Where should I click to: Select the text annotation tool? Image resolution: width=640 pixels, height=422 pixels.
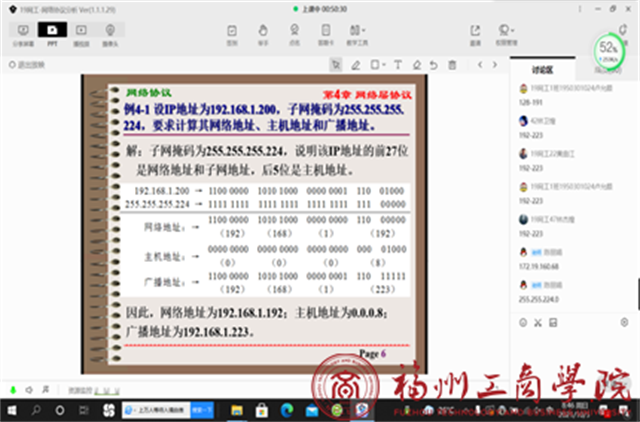398,65
